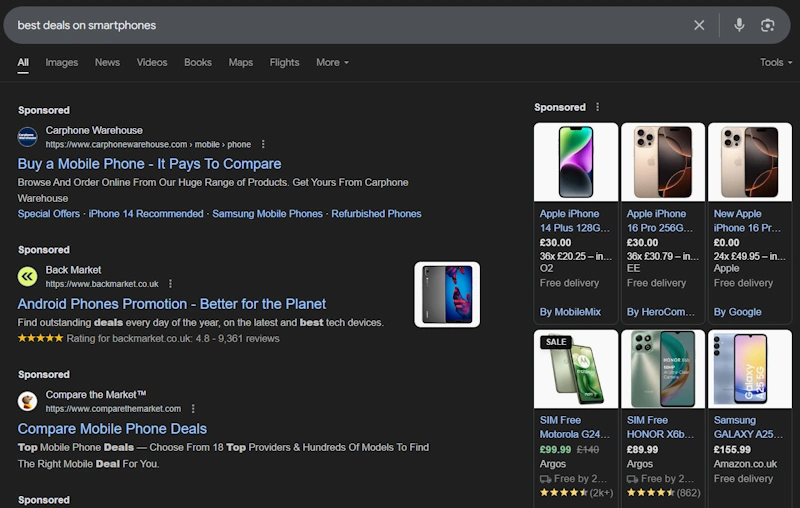This screenshot has height=508, width=800.
Task: Open the 'SIM Free Motorola G24...' title
Action: pos(574,427)
